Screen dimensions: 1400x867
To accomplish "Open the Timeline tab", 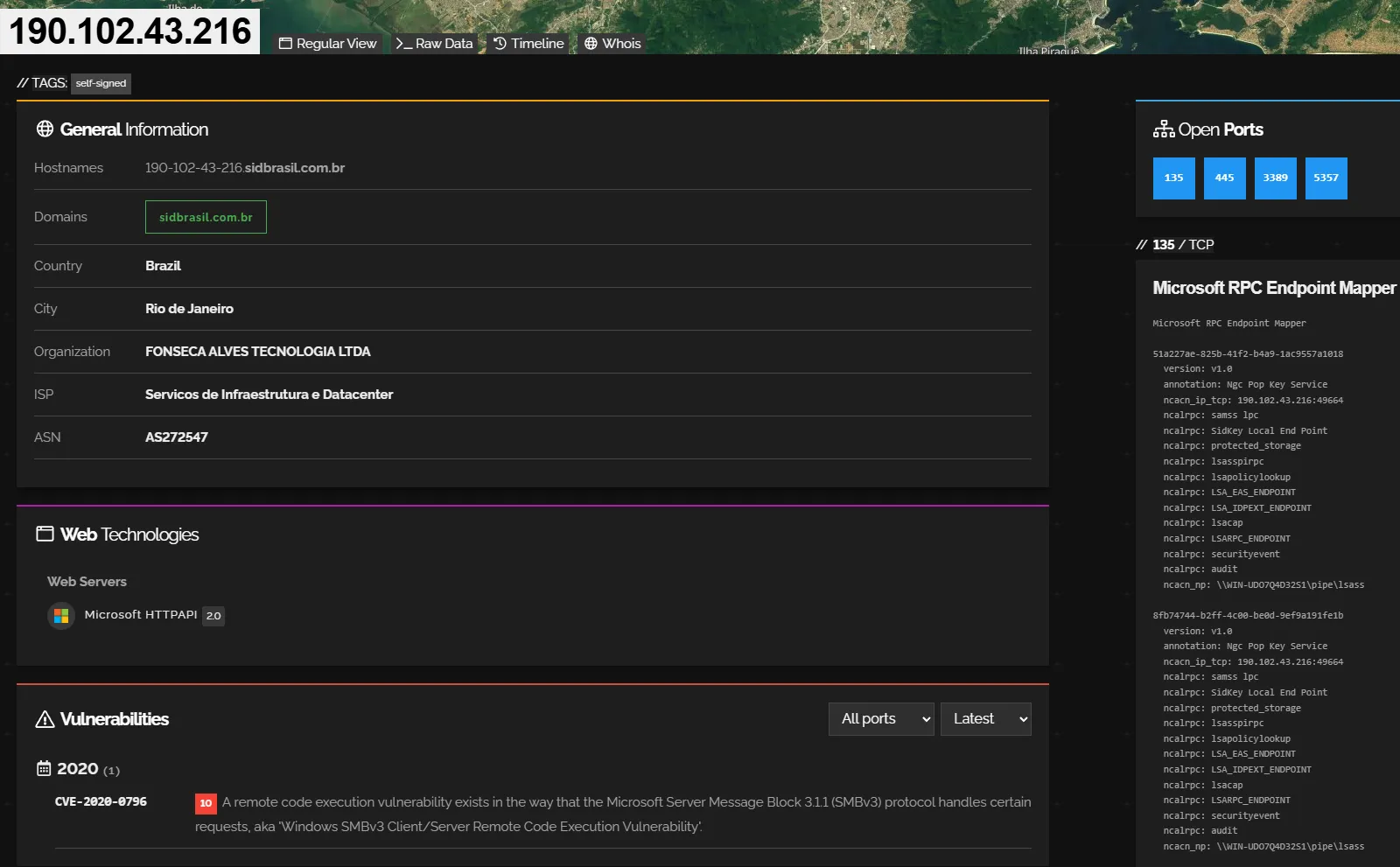I will tap(528, 44).
